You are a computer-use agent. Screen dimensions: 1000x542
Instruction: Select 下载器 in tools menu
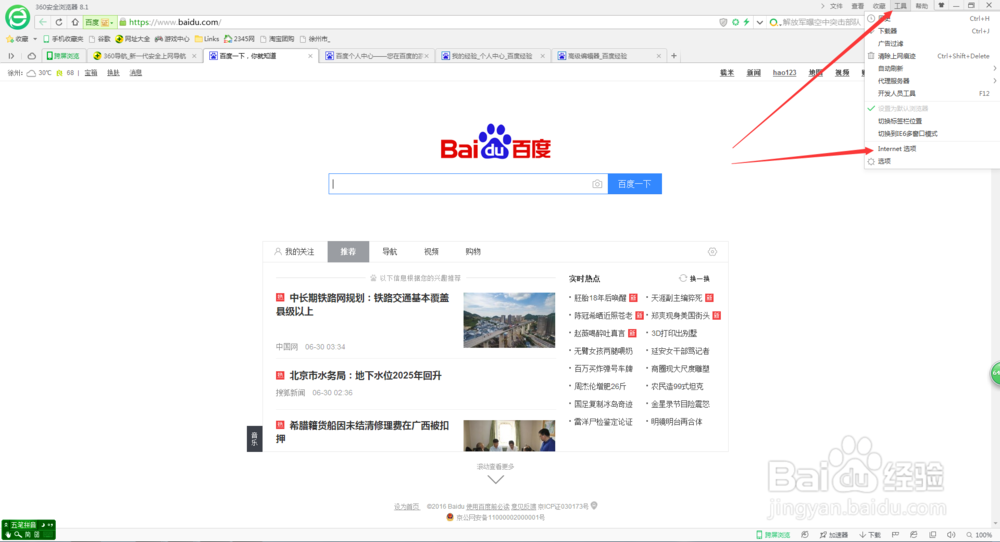click(932, 31)
